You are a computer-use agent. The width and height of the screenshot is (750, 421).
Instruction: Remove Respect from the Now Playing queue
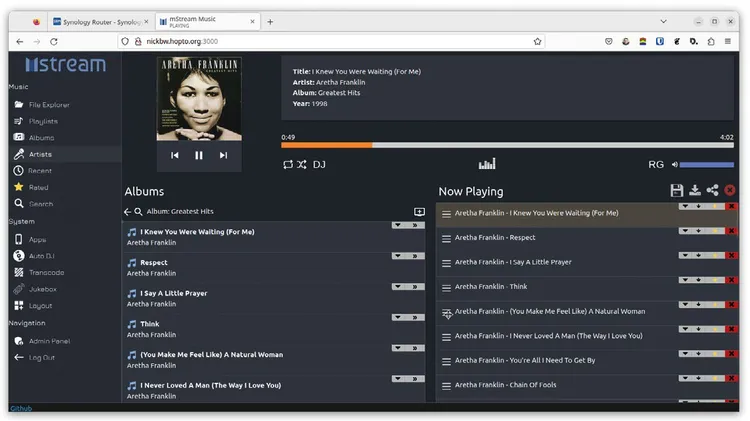click(x=731, y=231)
